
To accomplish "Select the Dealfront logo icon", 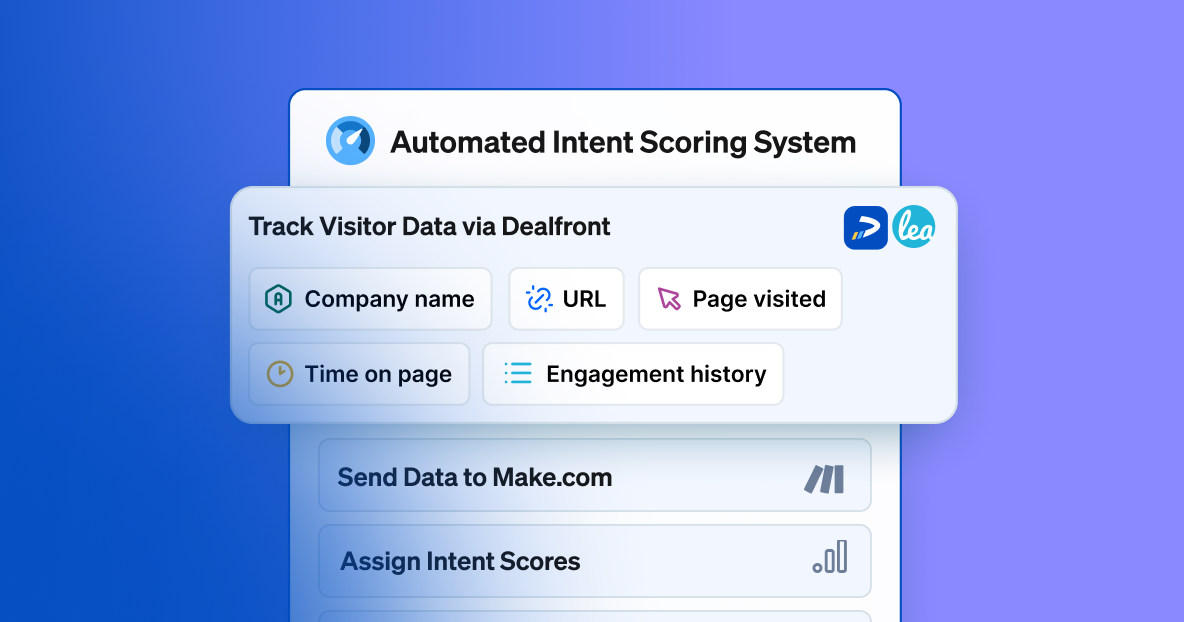I will click(865, 227).
